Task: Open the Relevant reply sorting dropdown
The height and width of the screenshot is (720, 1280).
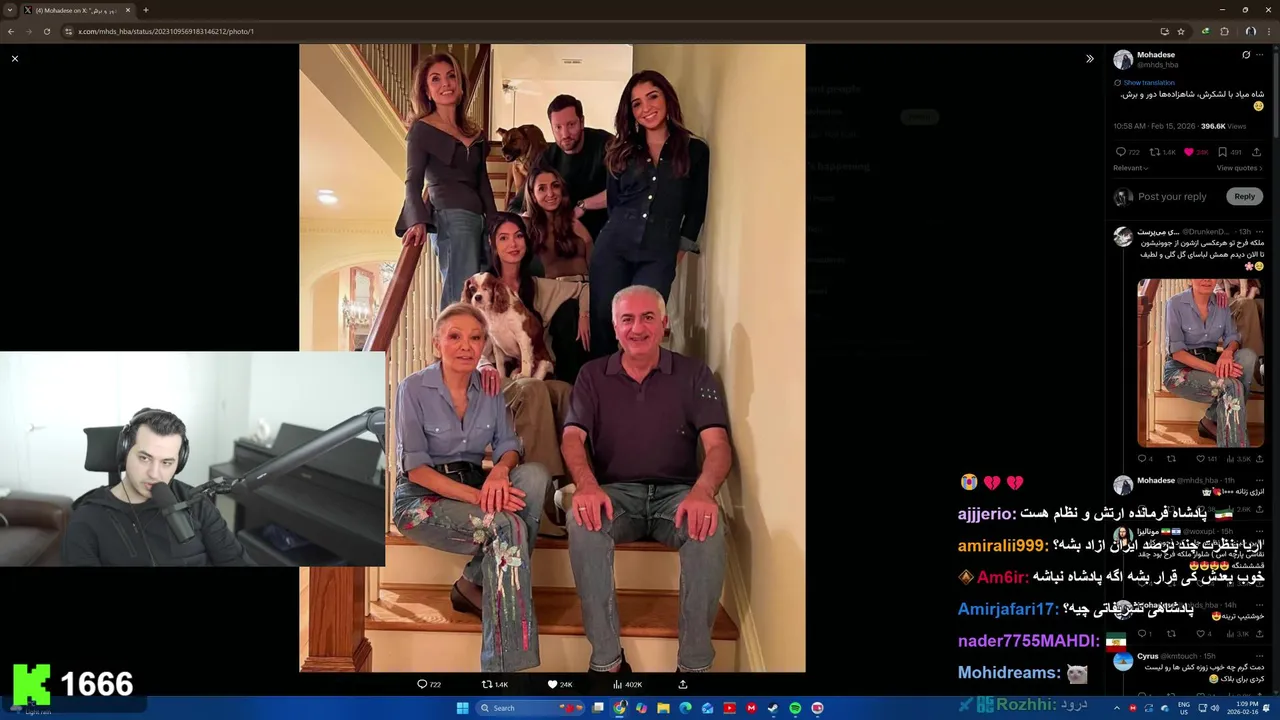Action: point(1130,168)
